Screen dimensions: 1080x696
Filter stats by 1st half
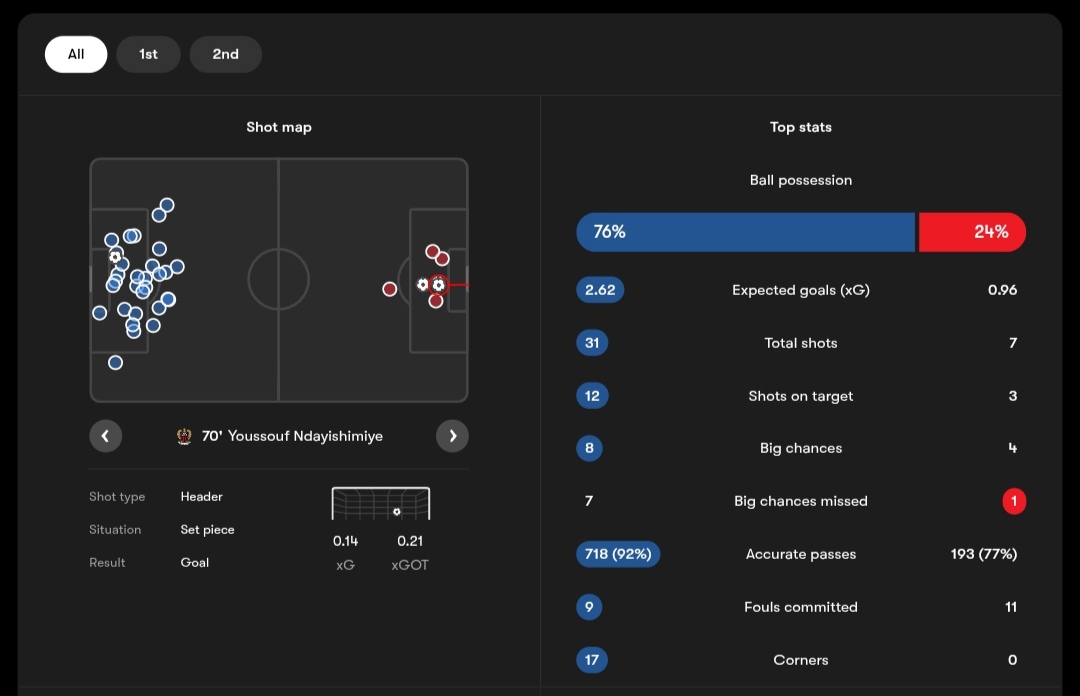pyautogui.click(x=148, y=54)
